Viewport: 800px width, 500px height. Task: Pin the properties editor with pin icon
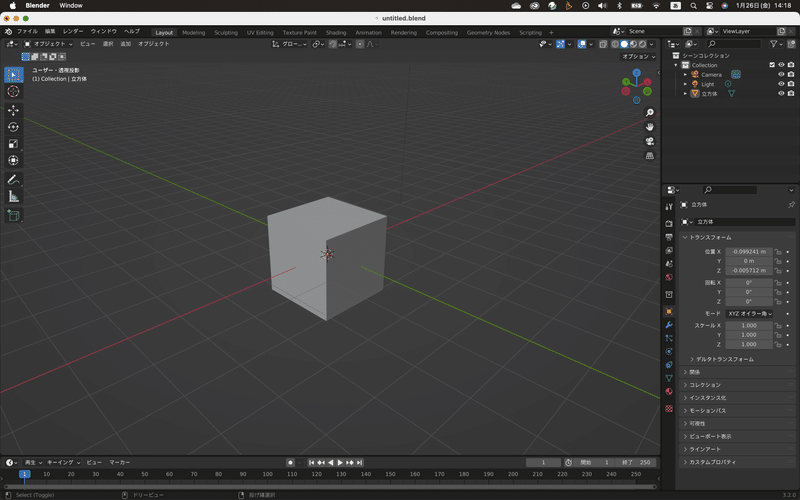791,205
